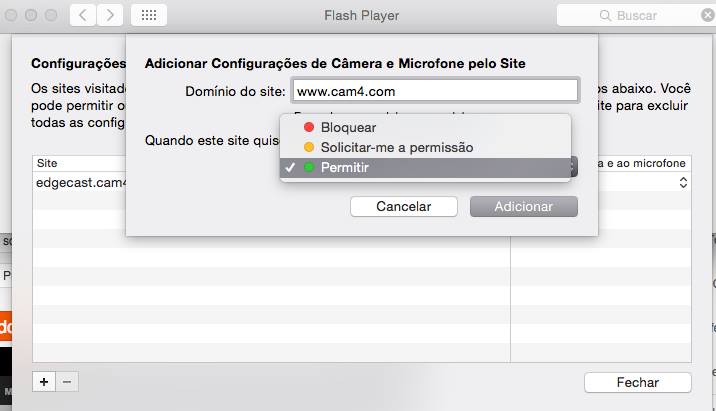Image resolution: width=716 pixels, height=411 pixels.
Task: Minimize the Flash Player window
Action: pyautogui.click(x=29, y=16)
